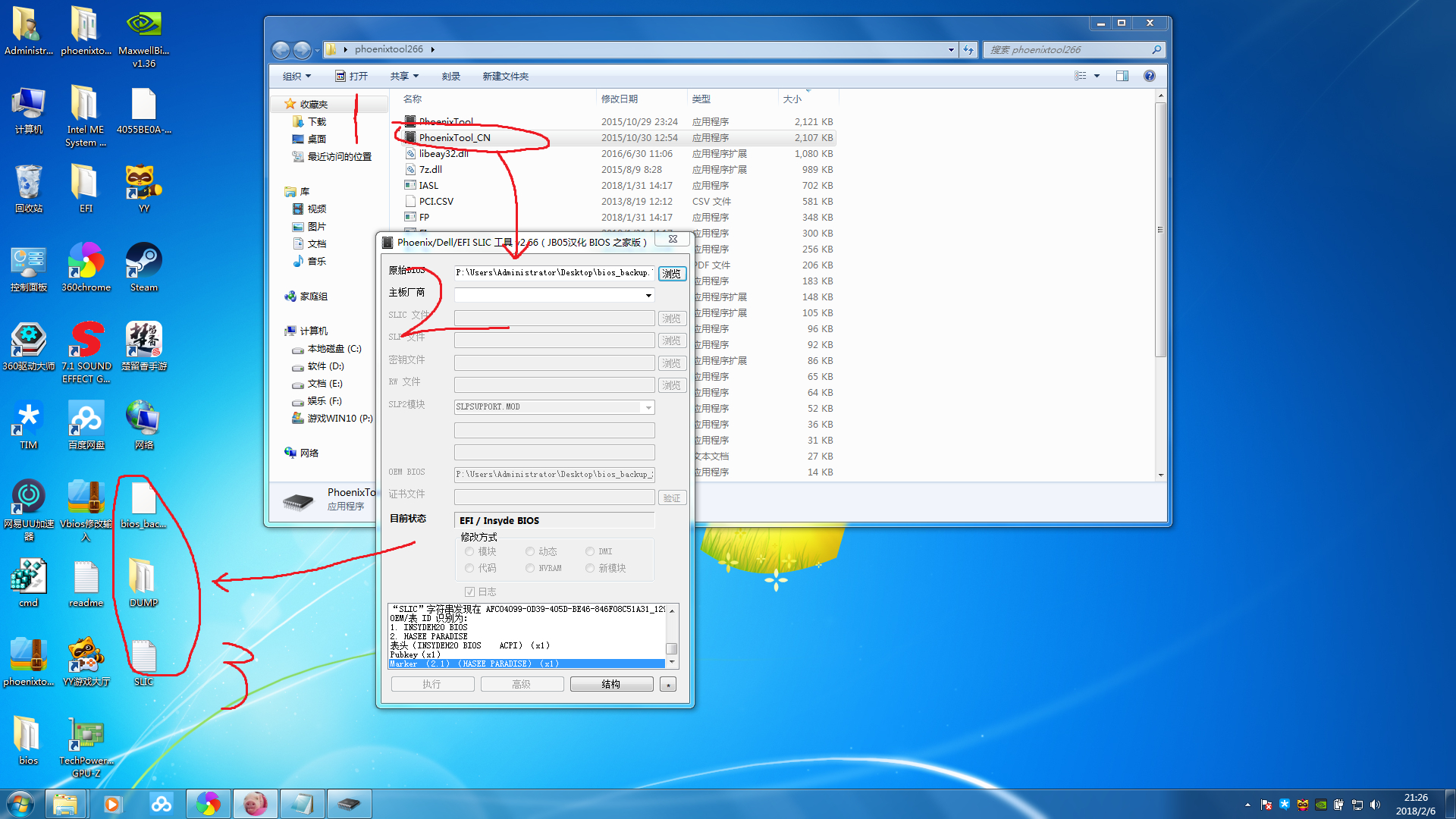This screenshot has height=819, width=1456.
Task: Toggle the 日志 log checkbox
Action: 470,591
